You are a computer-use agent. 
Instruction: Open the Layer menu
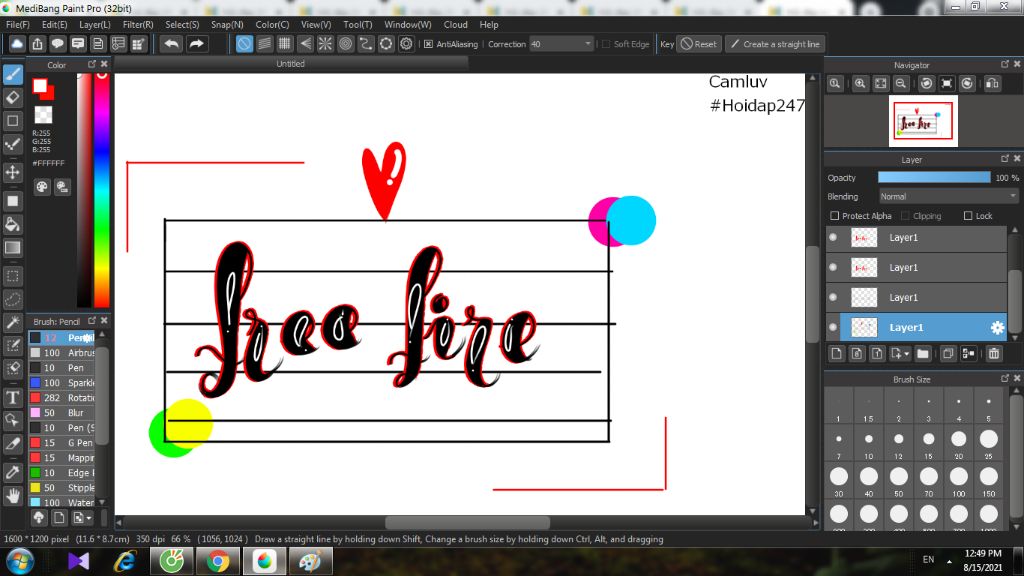pos(95,24)
